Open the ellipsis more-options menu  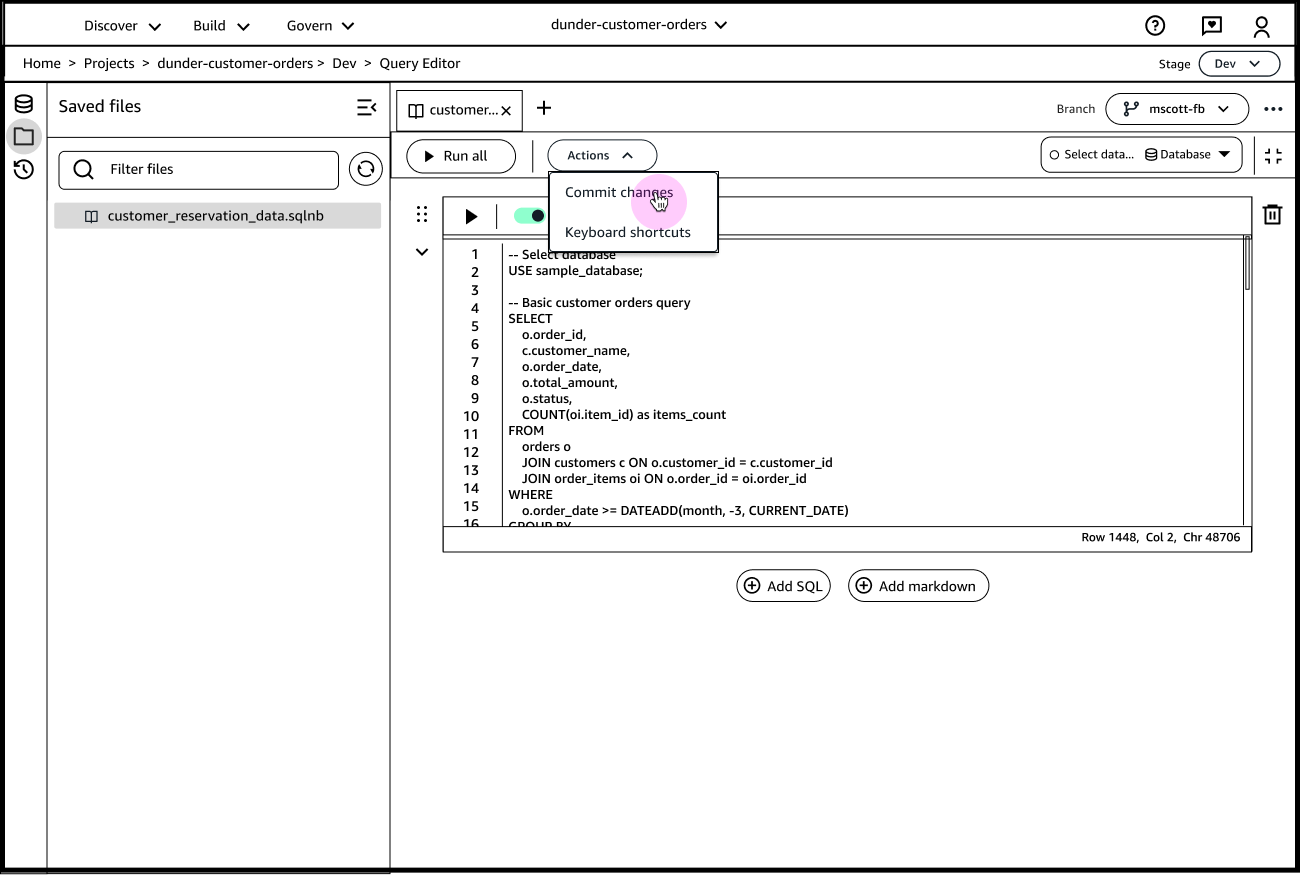[x=1274, y=108]
